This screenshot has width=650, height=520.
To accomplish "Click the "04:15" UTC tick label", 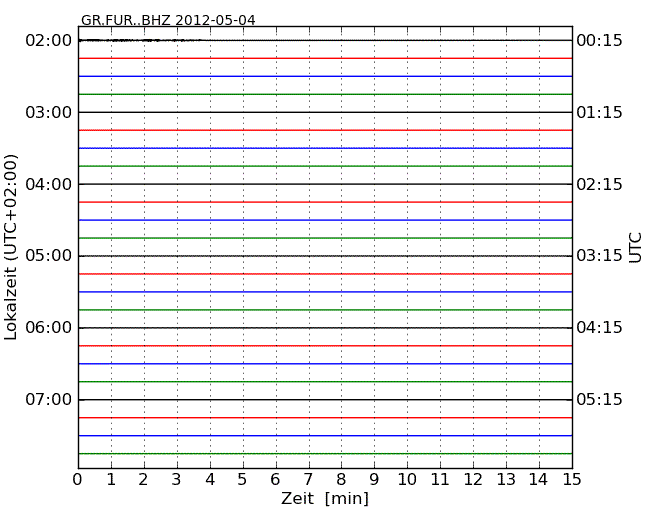I will [x=599, y=328].
